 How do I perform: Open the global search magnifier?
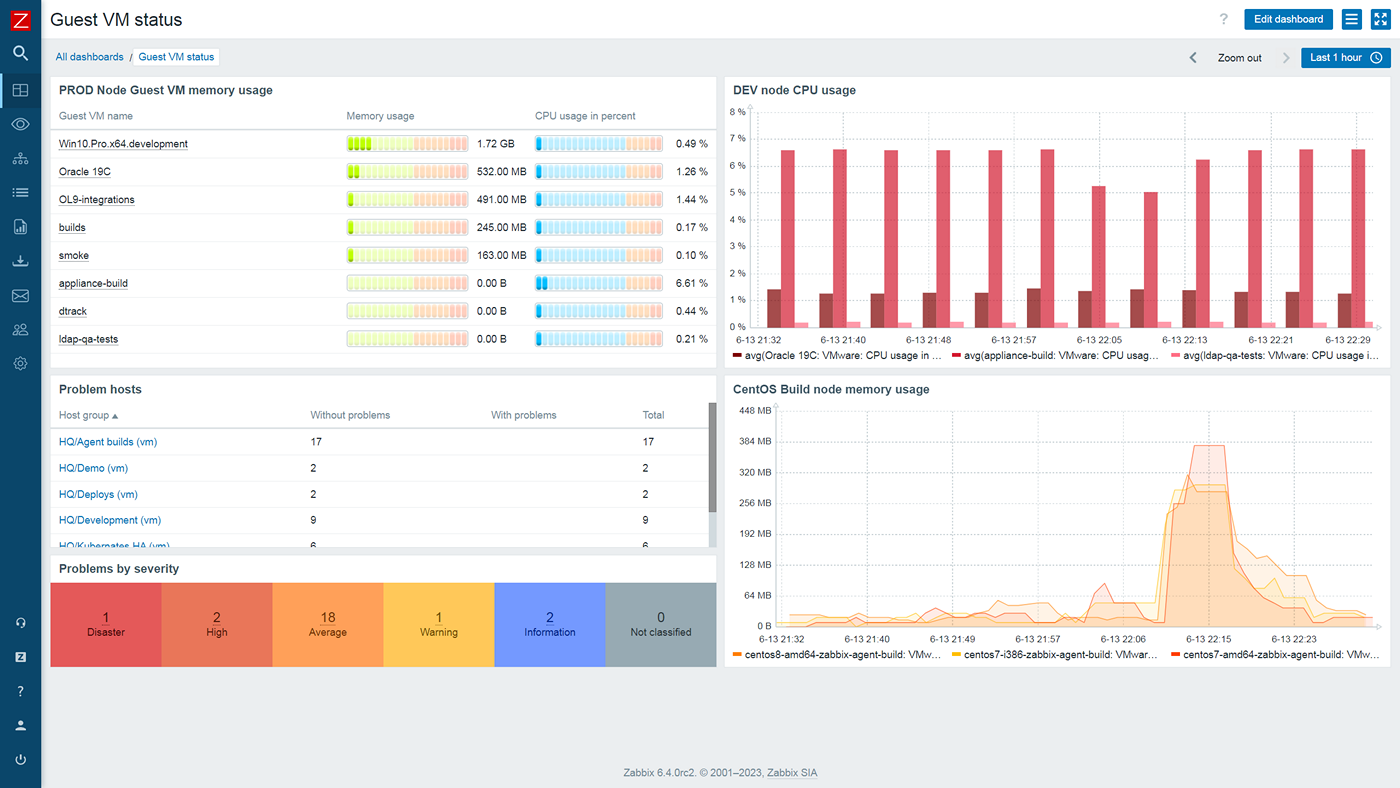(20, 55)
